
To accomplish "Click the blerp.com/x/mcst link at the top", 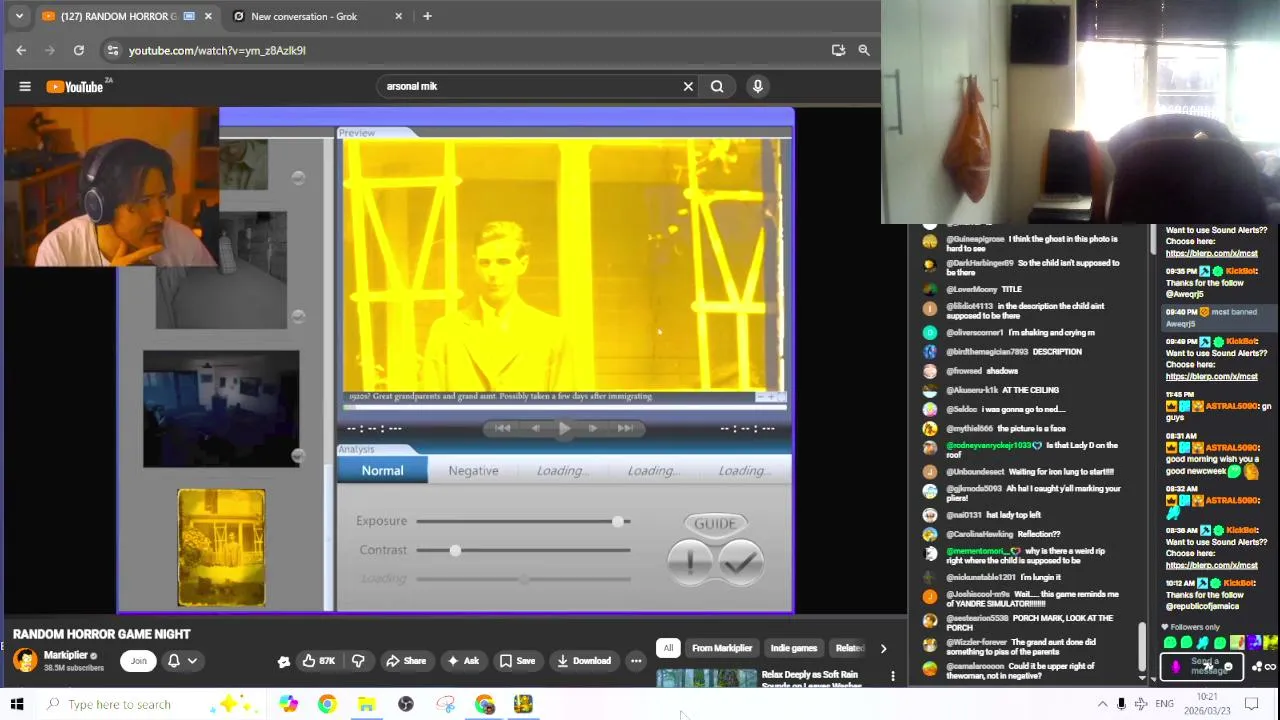I will tap(1211, 253).
